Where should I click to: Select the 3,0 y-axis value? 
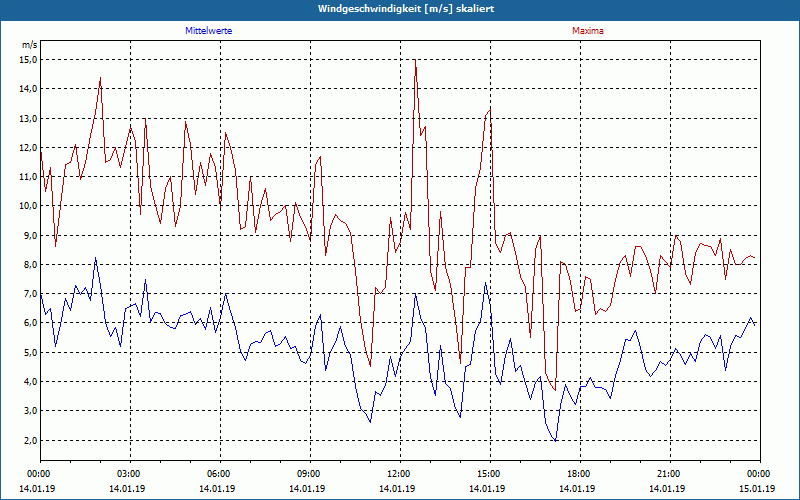(31, 410)
